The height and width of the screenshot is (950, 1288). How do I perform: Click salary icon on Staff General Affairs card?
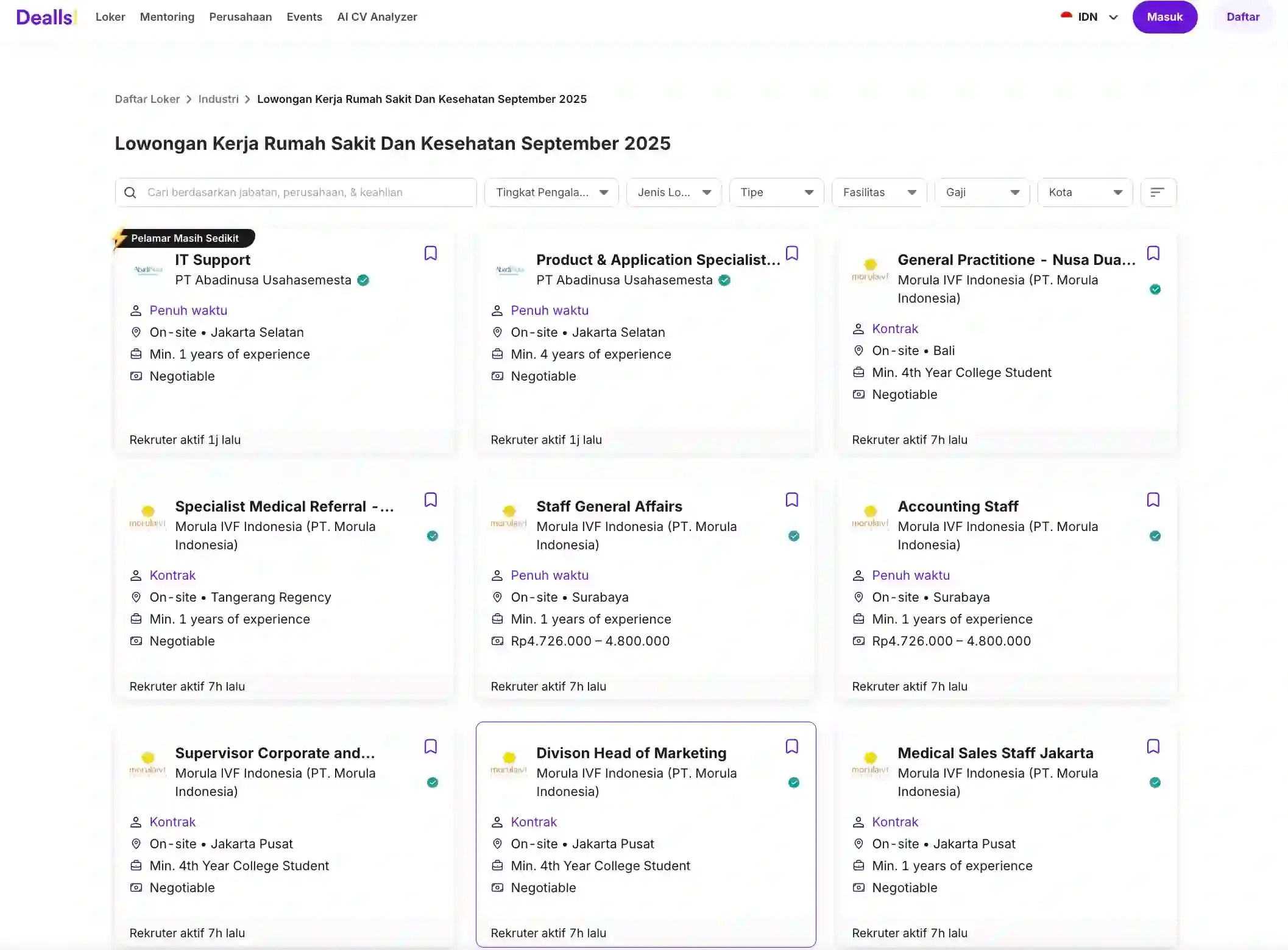click(x=497, y=641)
